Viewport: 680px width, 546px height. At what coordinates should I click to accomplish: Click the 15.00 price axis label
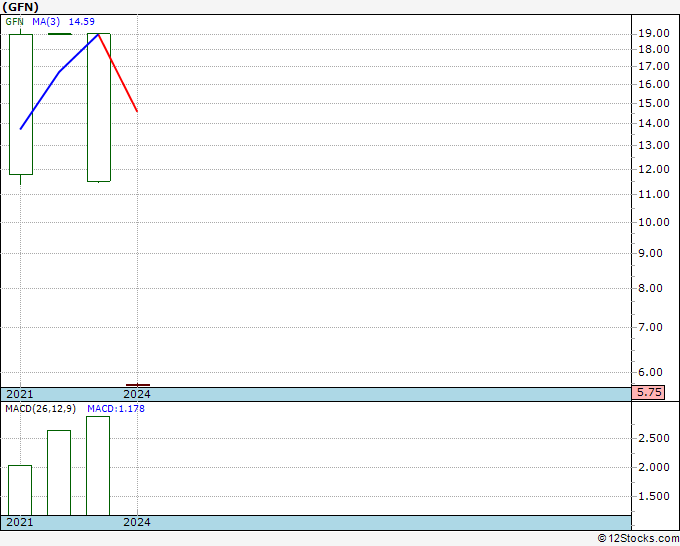(x=654, y=103)
